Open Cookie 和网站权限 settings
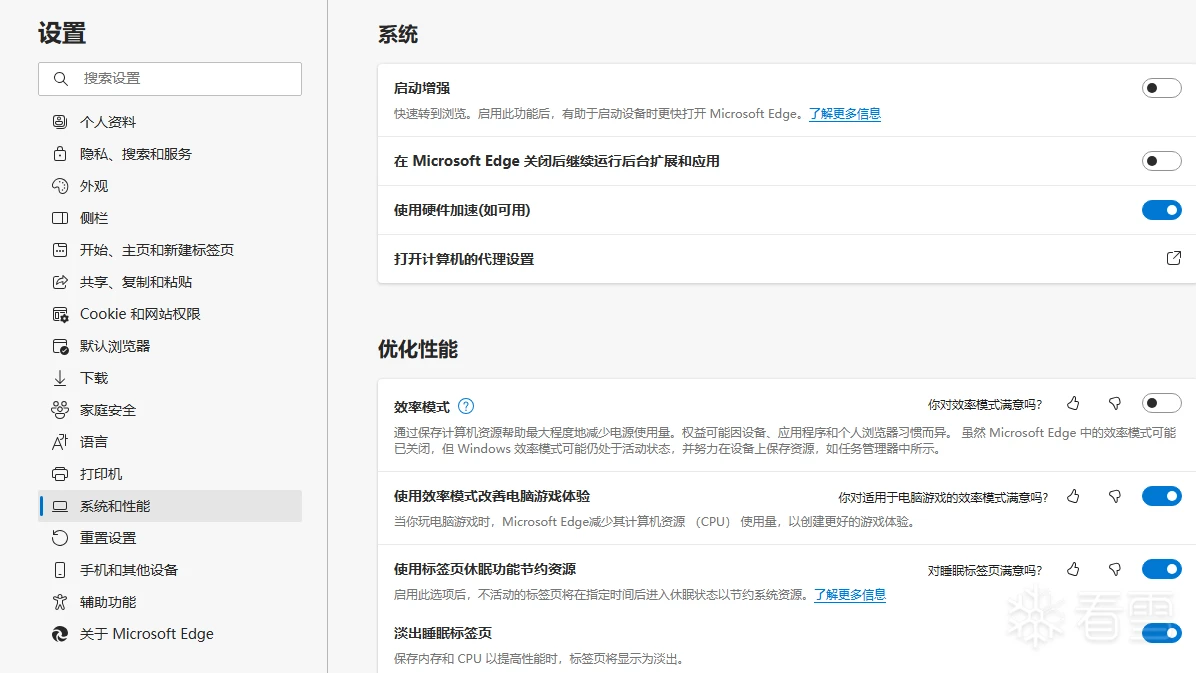1196x673 pixels. pos(170,314)
